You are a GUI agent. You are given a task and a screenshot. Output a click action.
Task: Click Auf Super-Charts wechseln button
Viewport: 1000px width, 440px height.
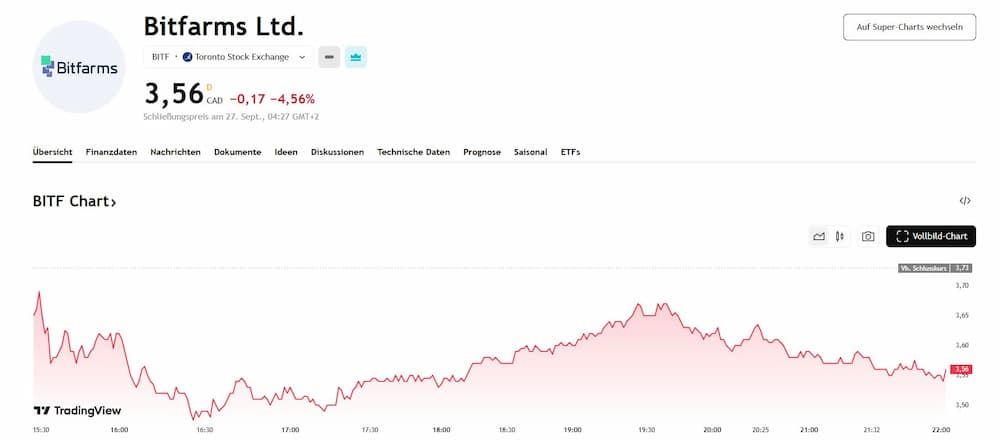[x=909, y=27]
